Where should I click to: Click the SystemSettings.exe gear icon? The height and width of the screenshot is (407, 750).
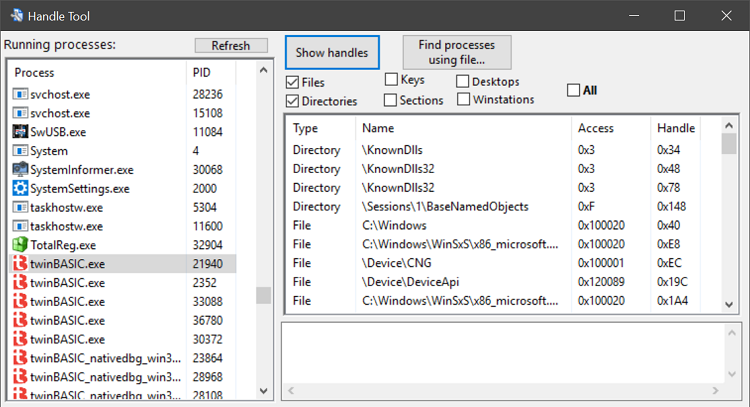pos(20,188)
